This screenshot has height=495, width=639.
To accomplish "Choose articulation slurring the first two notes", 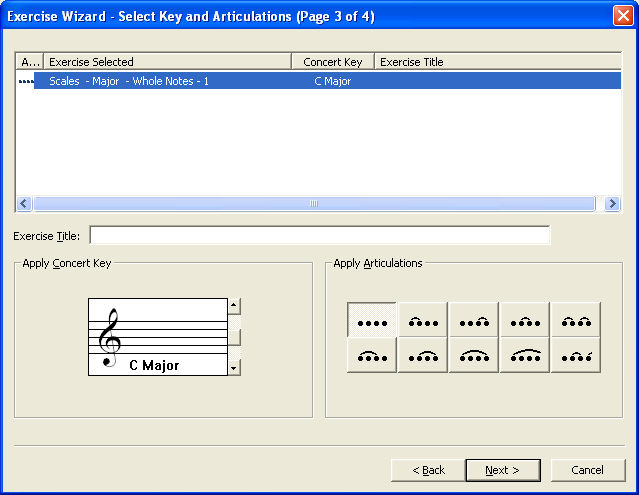I will coord(422,320).
